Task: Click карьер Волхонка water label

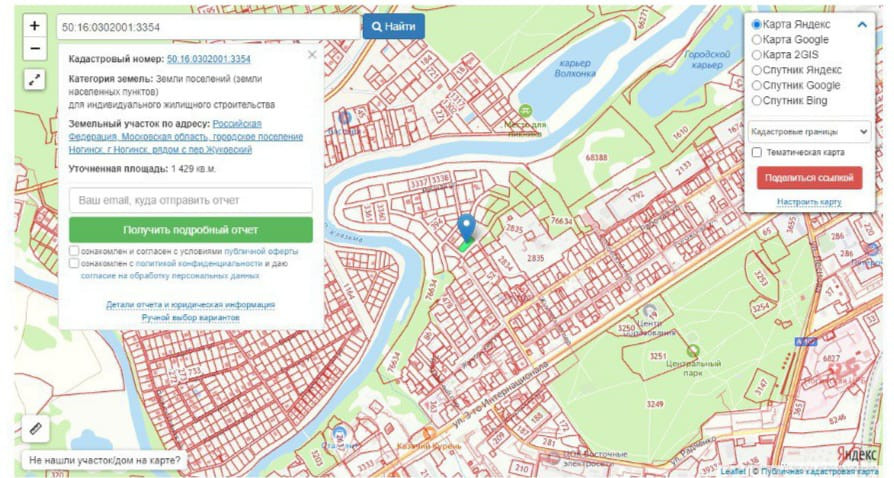Action: pos(575,68)
